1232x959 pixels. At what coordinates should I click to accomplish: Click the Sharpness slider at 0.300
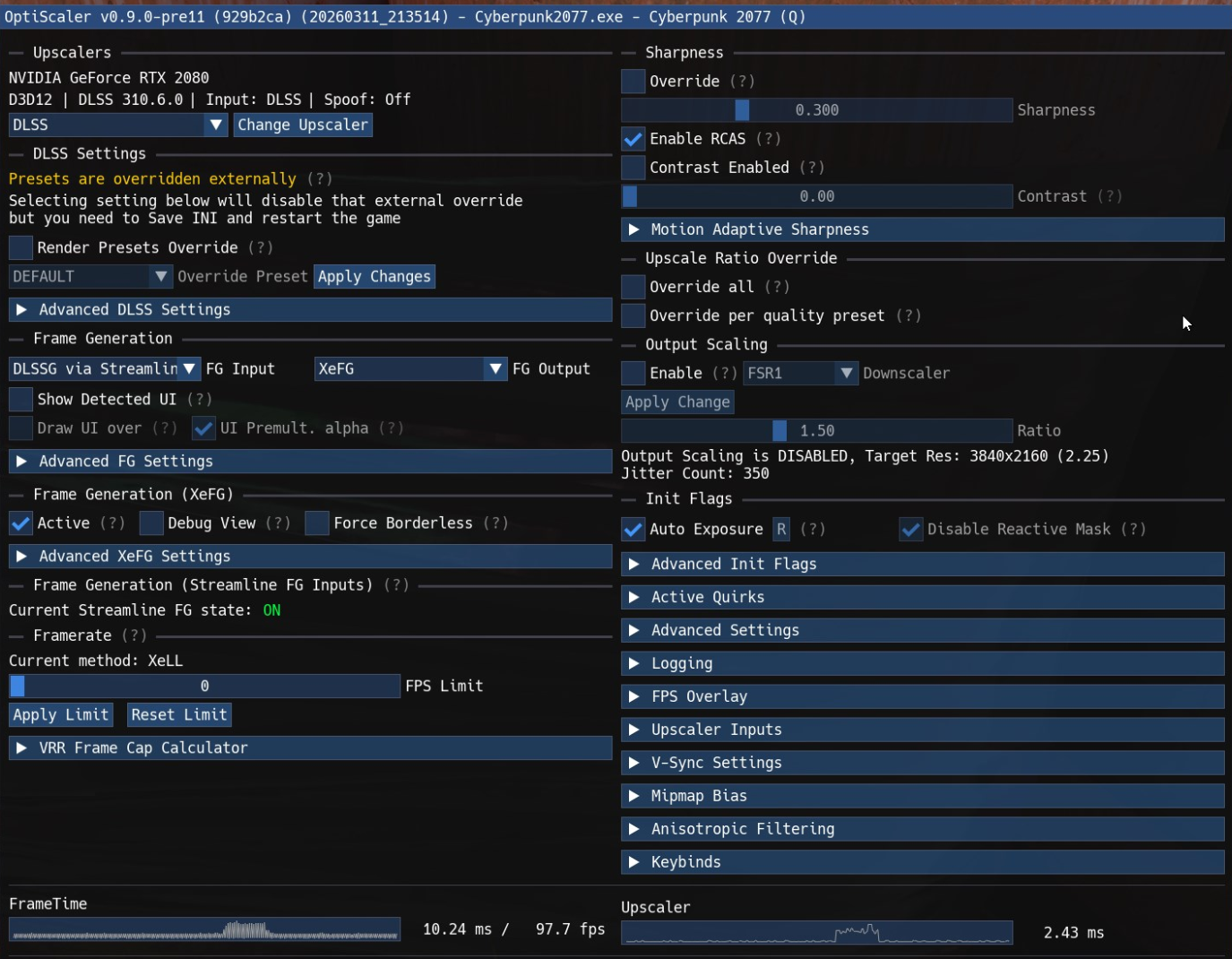[x=817, y=110]
